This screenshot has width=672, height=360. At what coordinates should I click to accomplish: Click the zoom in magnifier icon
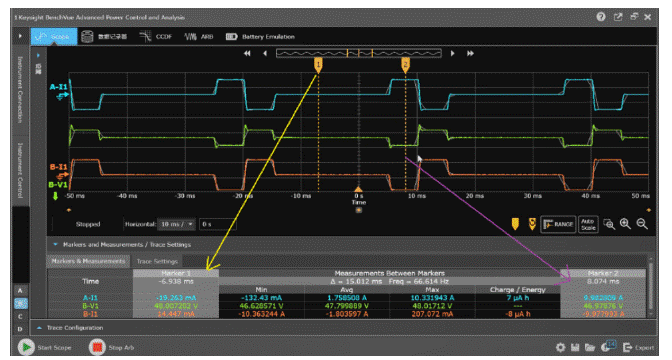[x=625, y=224]
